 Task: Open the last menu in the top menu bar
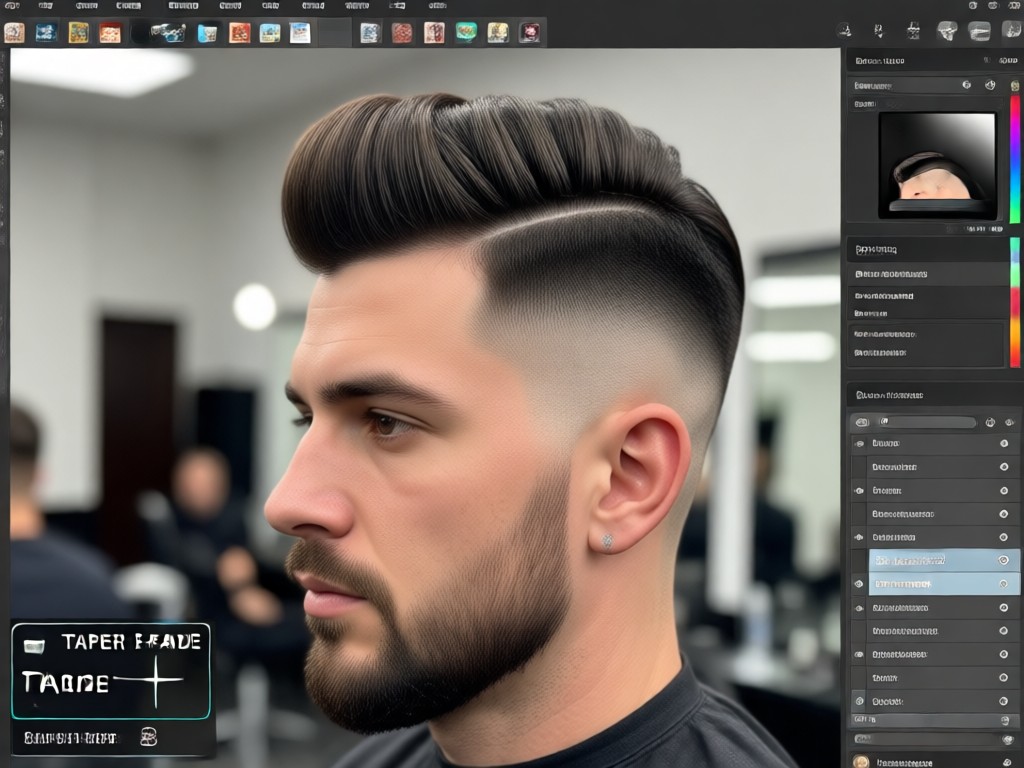click(438, 5)
